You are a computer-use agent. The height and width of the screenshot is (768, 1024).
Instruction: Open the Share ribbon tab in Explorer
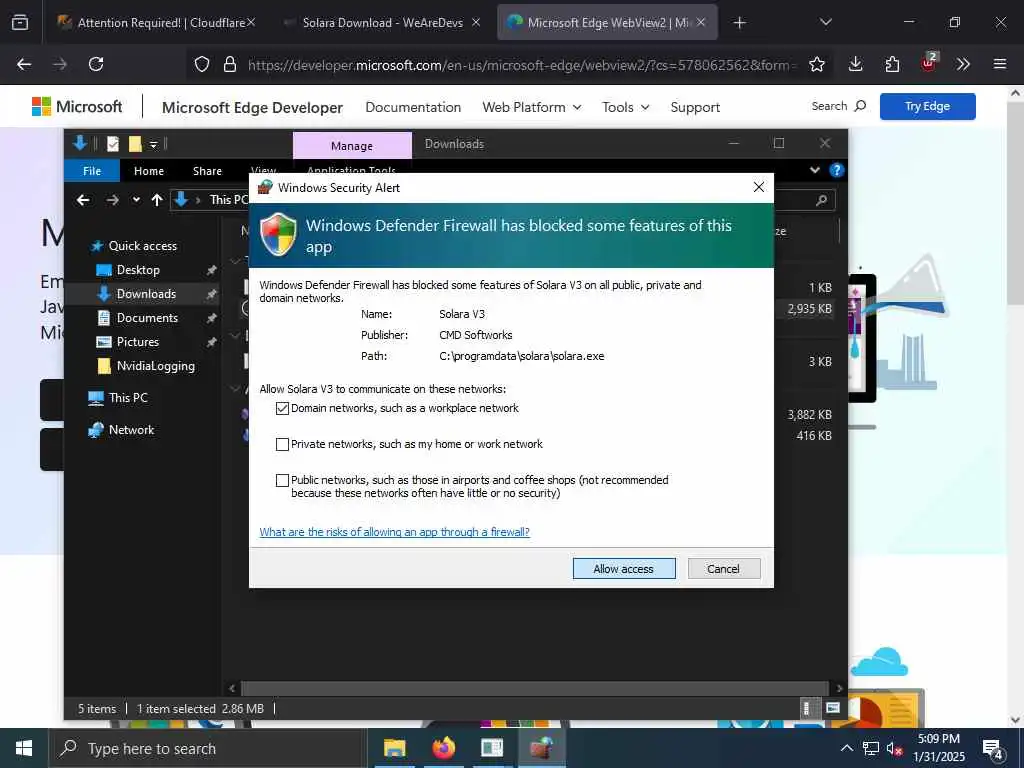coord(207,170)
